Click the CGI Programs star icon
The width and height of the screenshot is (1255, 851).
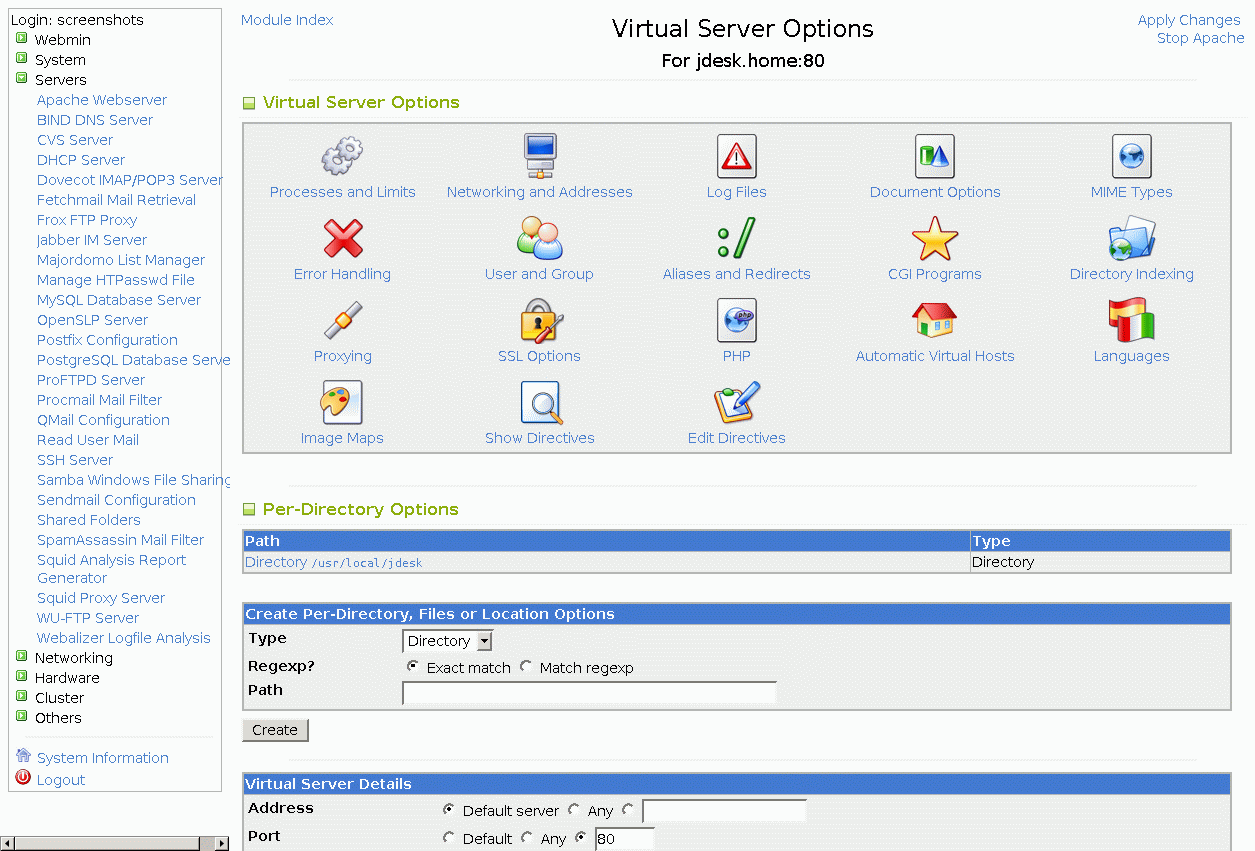[x=935, y=240]
